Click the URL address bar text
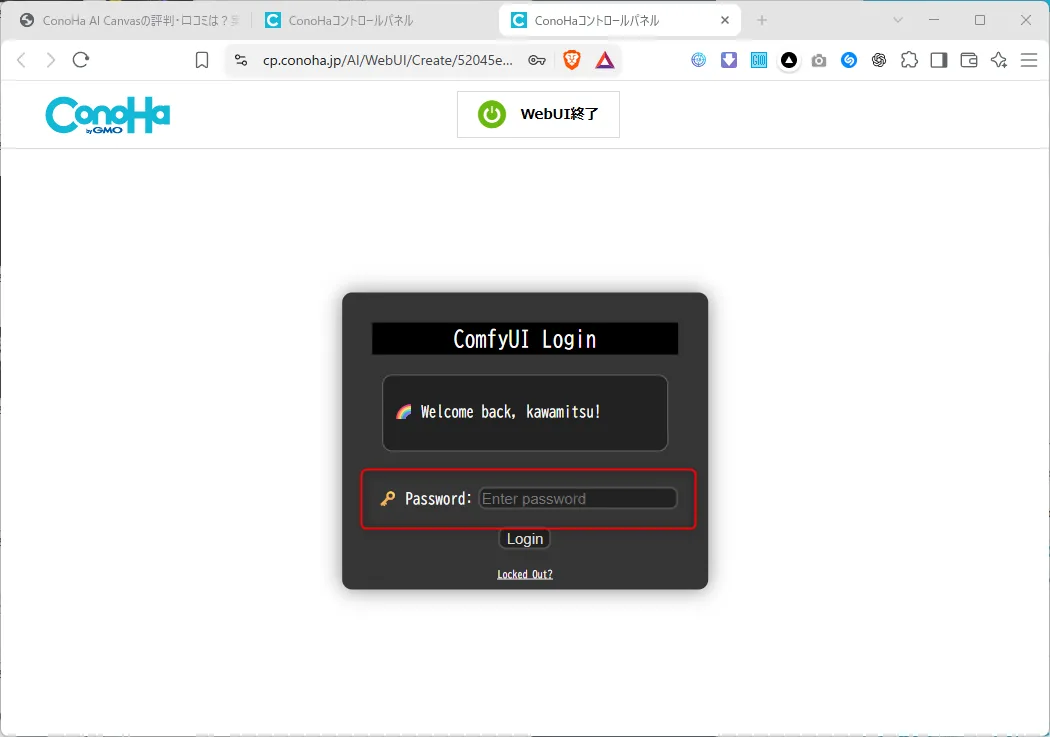This screenshot has width=1050, height=737. [388, 60]
